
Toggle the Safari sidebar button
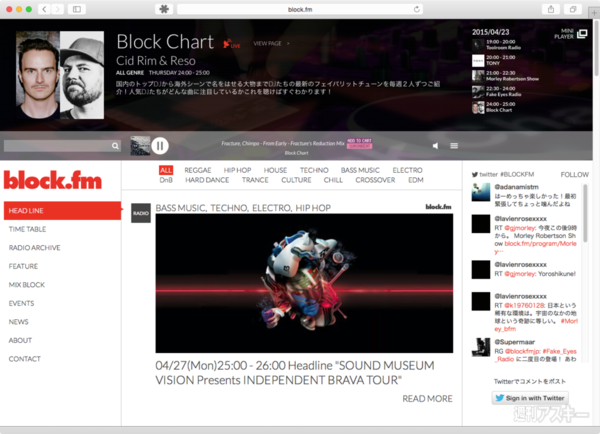[x=77, y=9]
